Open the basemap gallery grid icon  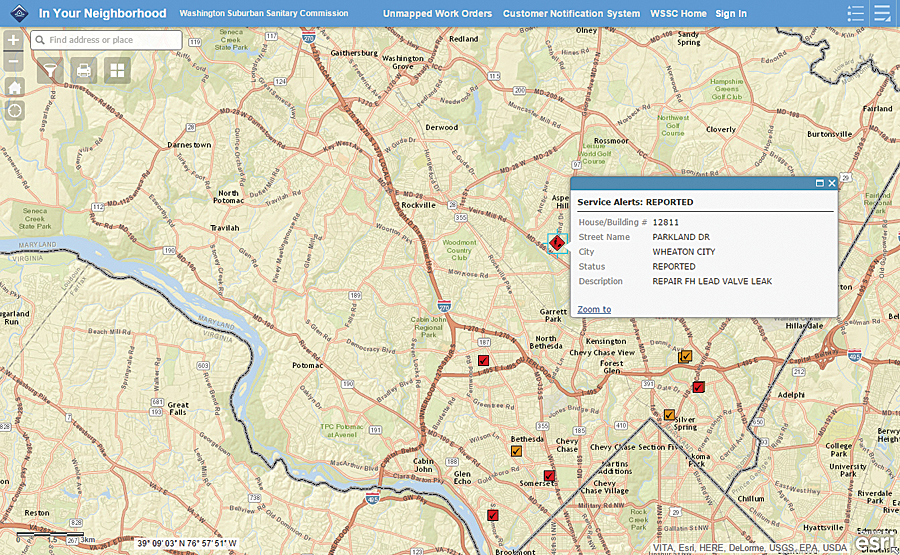[x=117, y=70]
